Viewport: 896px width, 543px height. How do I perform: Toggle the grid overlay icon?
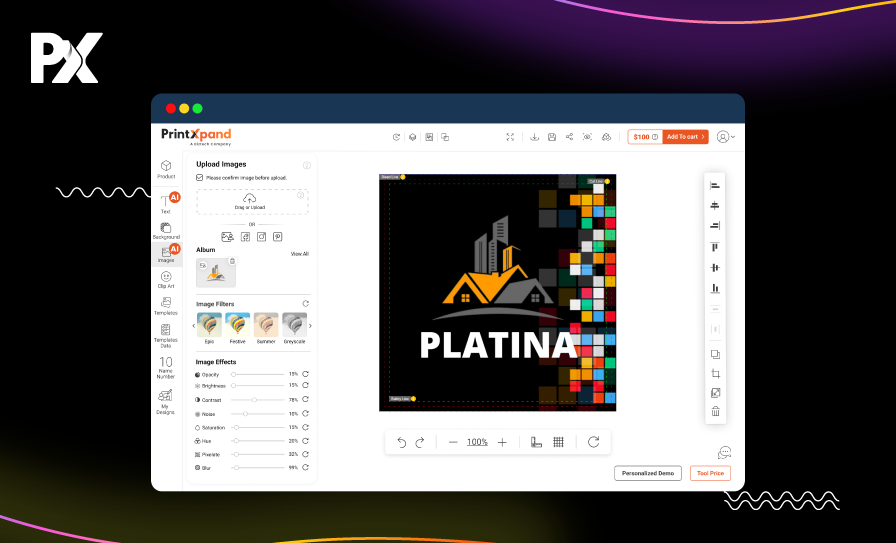click(558, 442)
